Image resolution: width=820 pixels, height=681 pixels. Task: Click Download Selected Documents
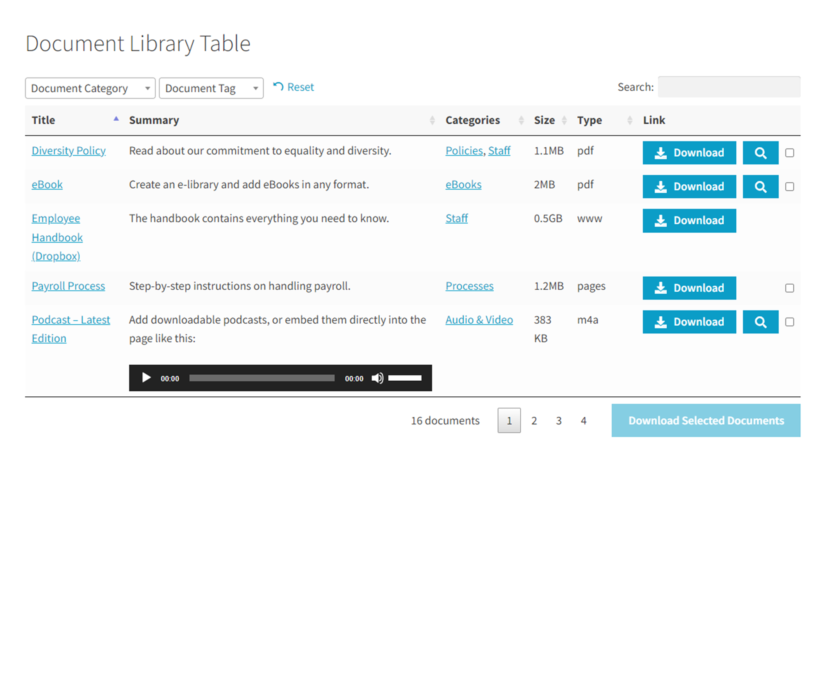click(x=705, y=420)
